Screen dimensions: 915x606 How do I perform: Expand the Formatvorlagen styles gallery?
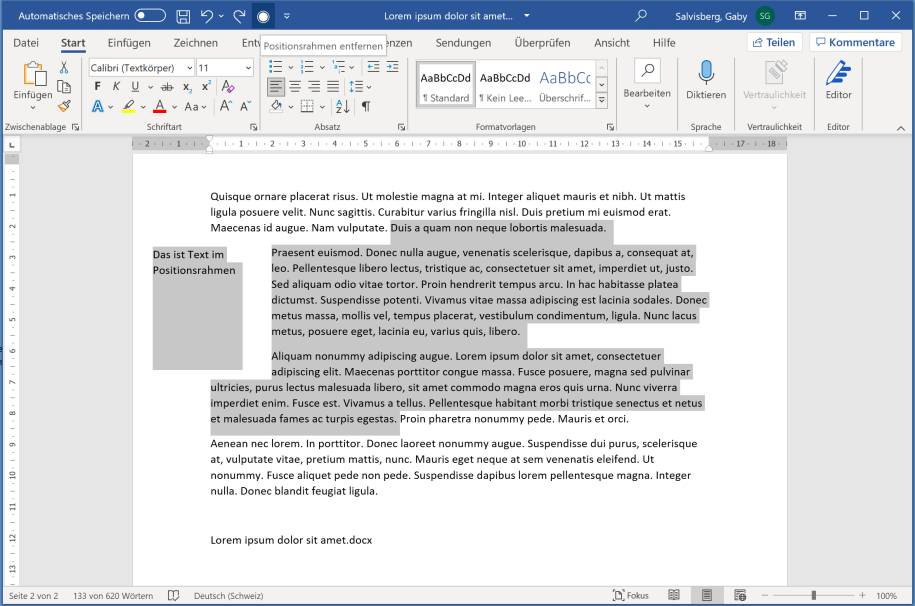pos(602,101)
